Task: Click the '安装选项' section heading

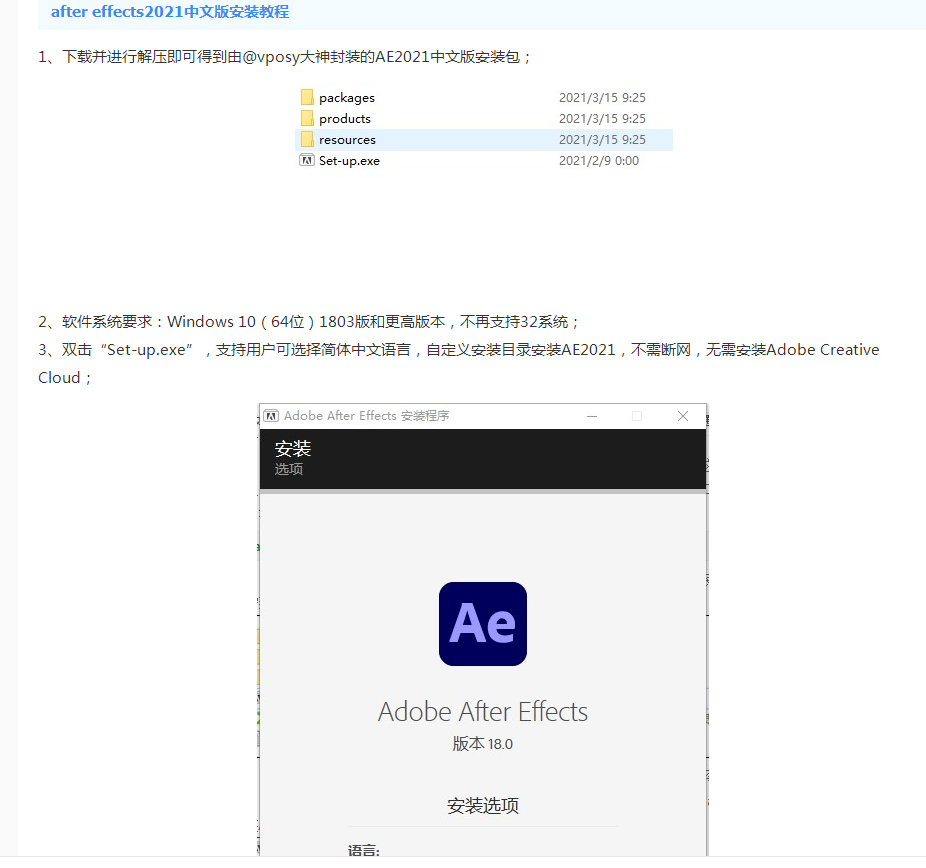Action: click(x=482, y=805)
